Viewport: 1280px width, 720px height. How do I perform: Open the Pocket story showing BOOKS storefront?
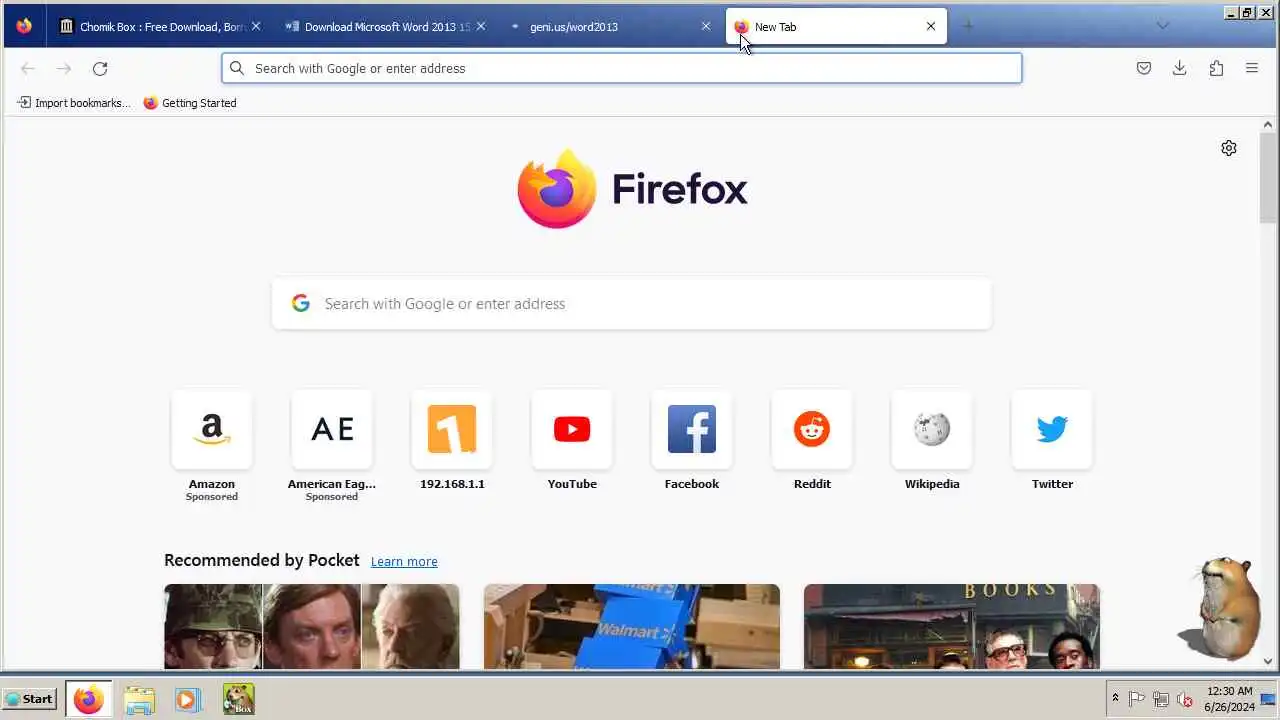pos(952,627)
